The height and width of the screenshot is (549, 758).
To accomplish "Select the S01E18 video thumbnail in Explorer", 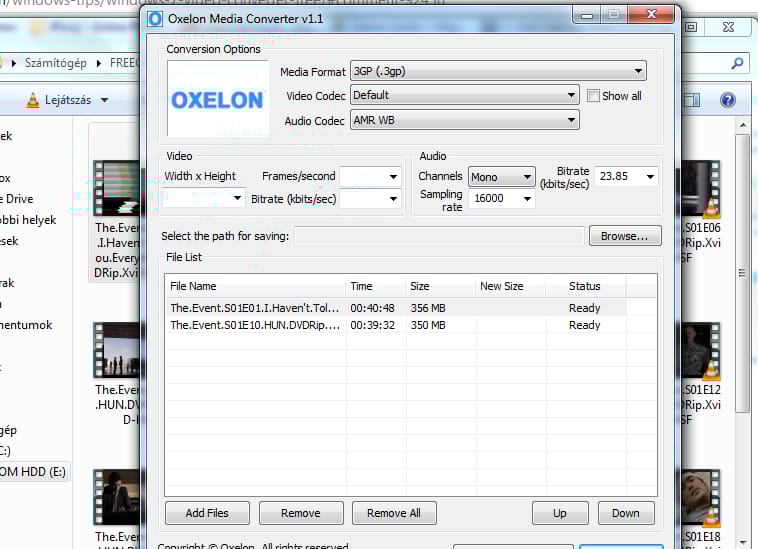I will point(701,498).
